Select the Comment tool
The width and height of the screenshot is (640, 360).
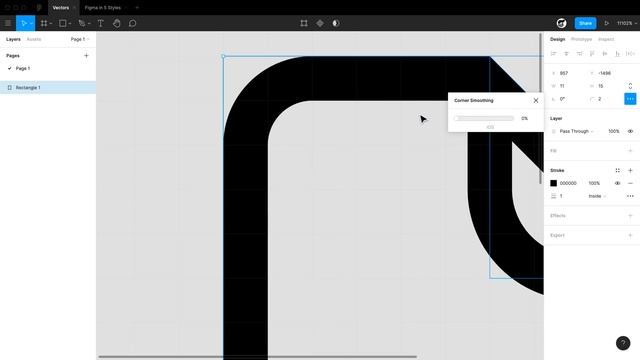point(133,23)
